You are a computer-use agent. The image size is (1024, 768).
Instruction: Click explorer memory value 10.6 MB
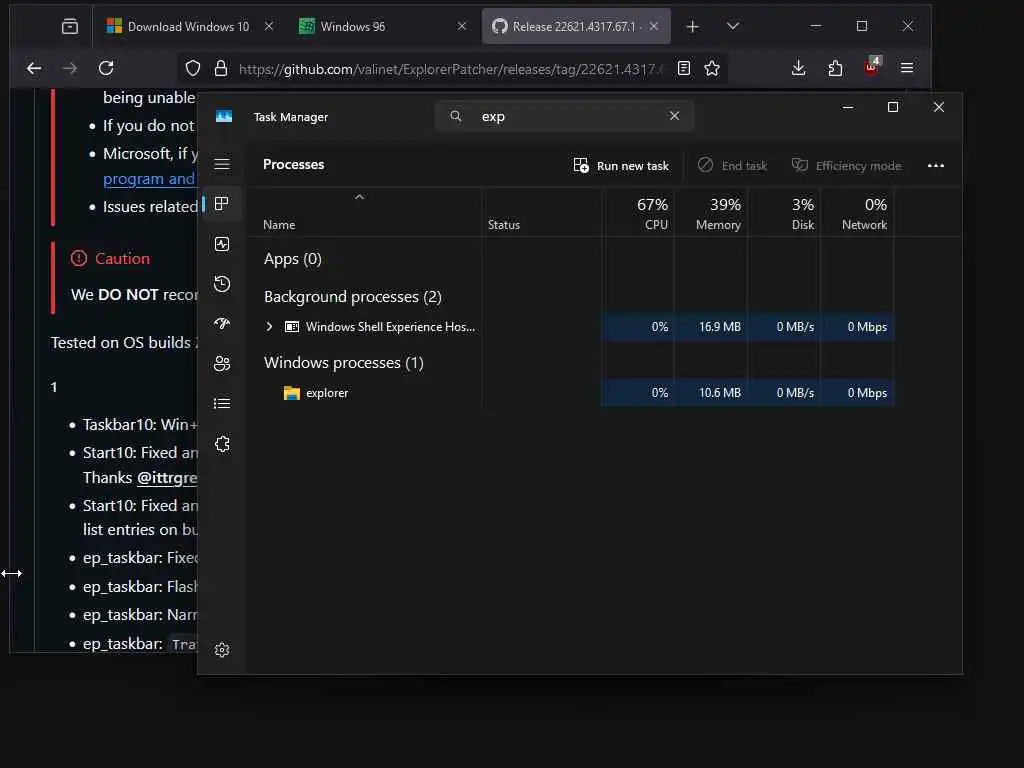point(720,393)
